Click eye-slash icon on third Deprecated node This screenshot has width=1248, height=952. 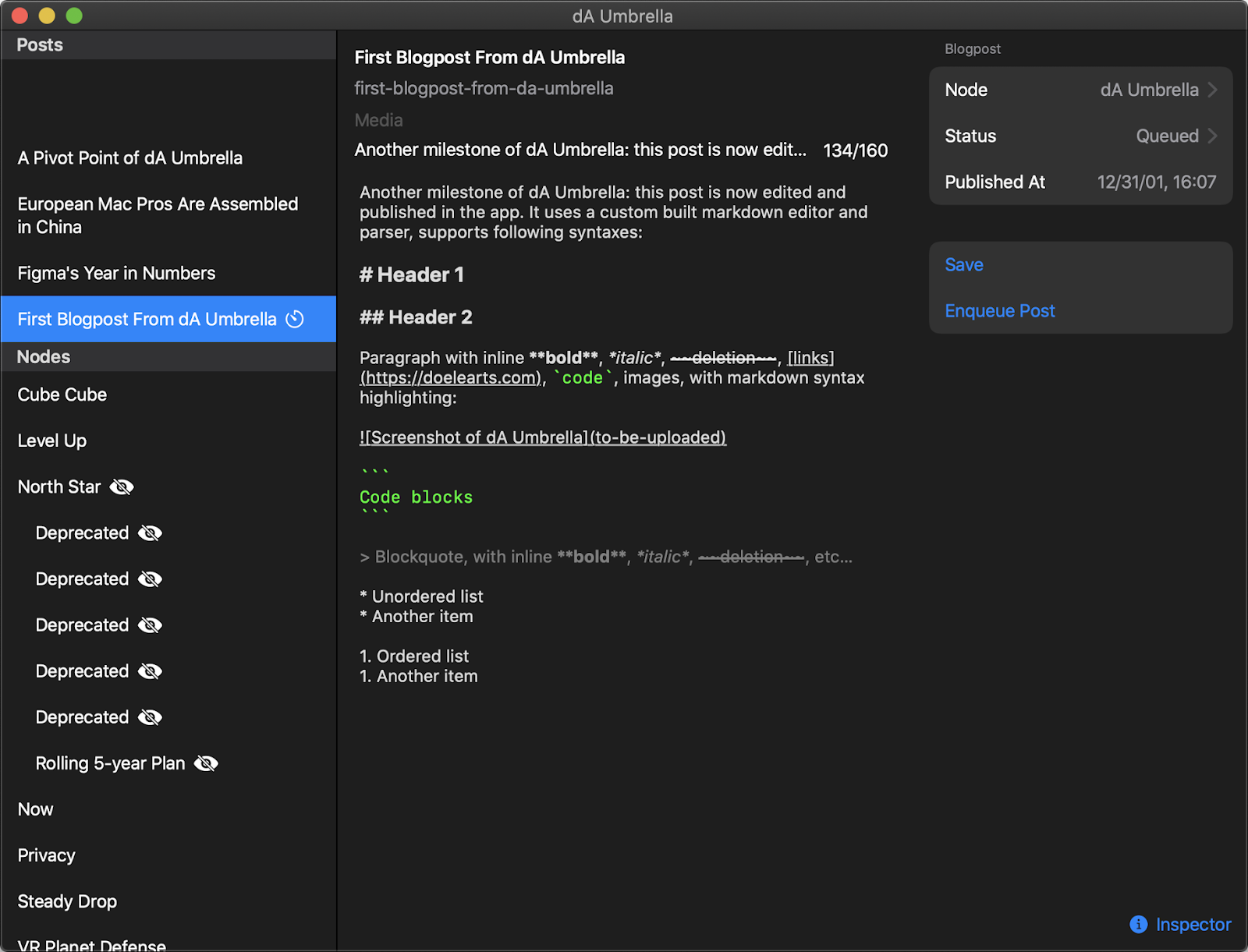150,625
